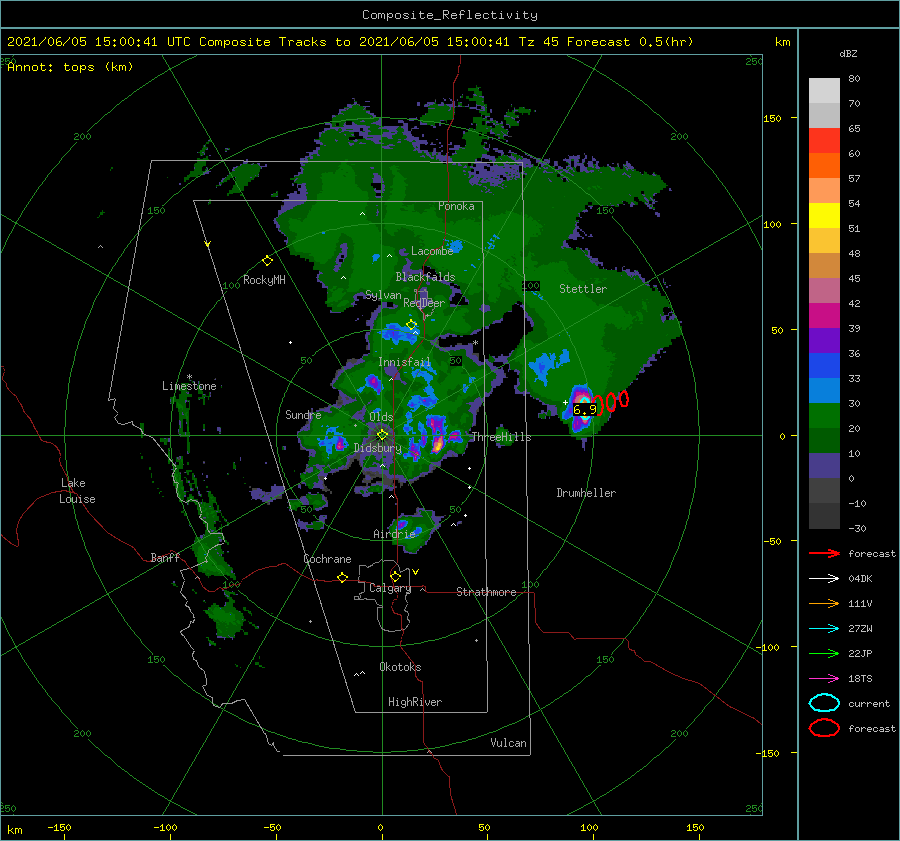
Task: Click the 6.9 storm tops label
Action: (584, 409)
